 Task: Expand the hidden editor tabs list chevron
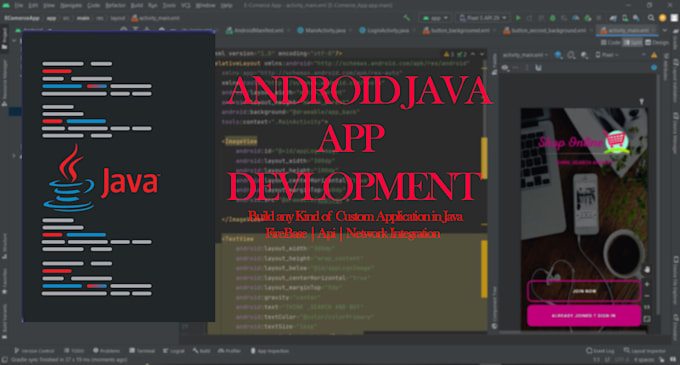pos(664,30)
